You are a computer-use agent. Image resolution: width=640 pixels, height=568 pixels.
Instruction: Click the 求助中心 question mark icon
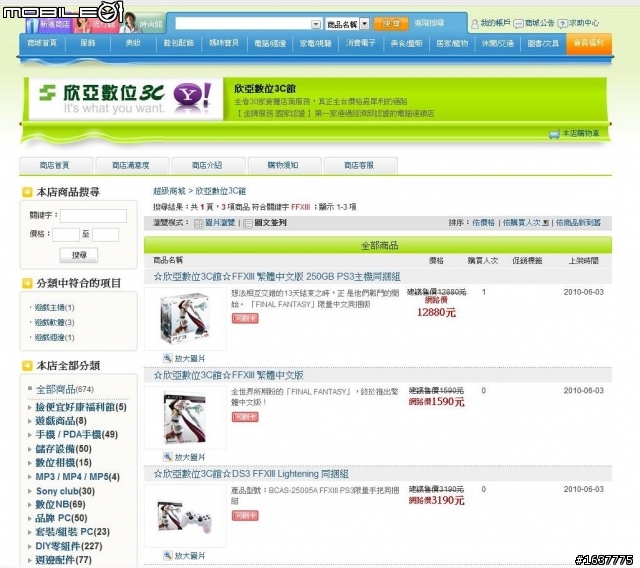(562, 24)
